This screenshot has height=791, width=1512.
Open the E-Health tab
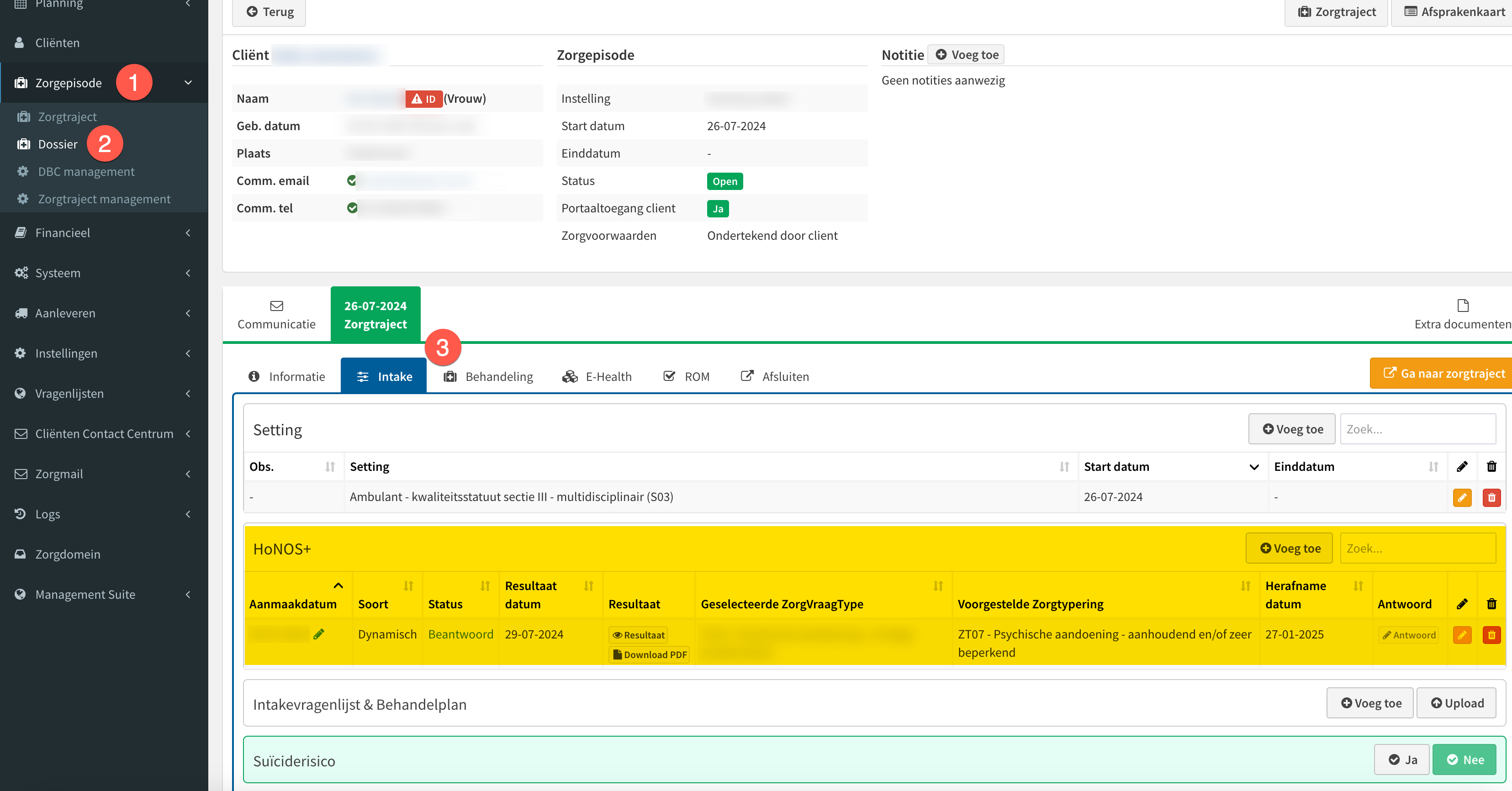coord(597,376)
